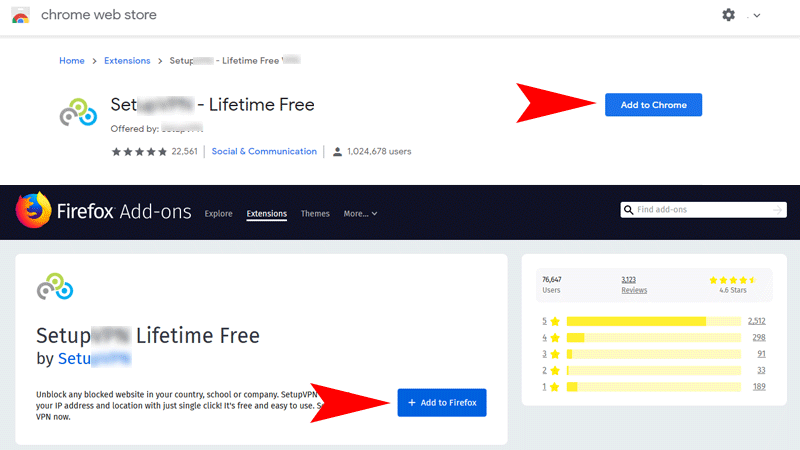This screenshot has height=450, width=800.
Task: Open the 22,561 star ratings
Action: click(154, 152)
